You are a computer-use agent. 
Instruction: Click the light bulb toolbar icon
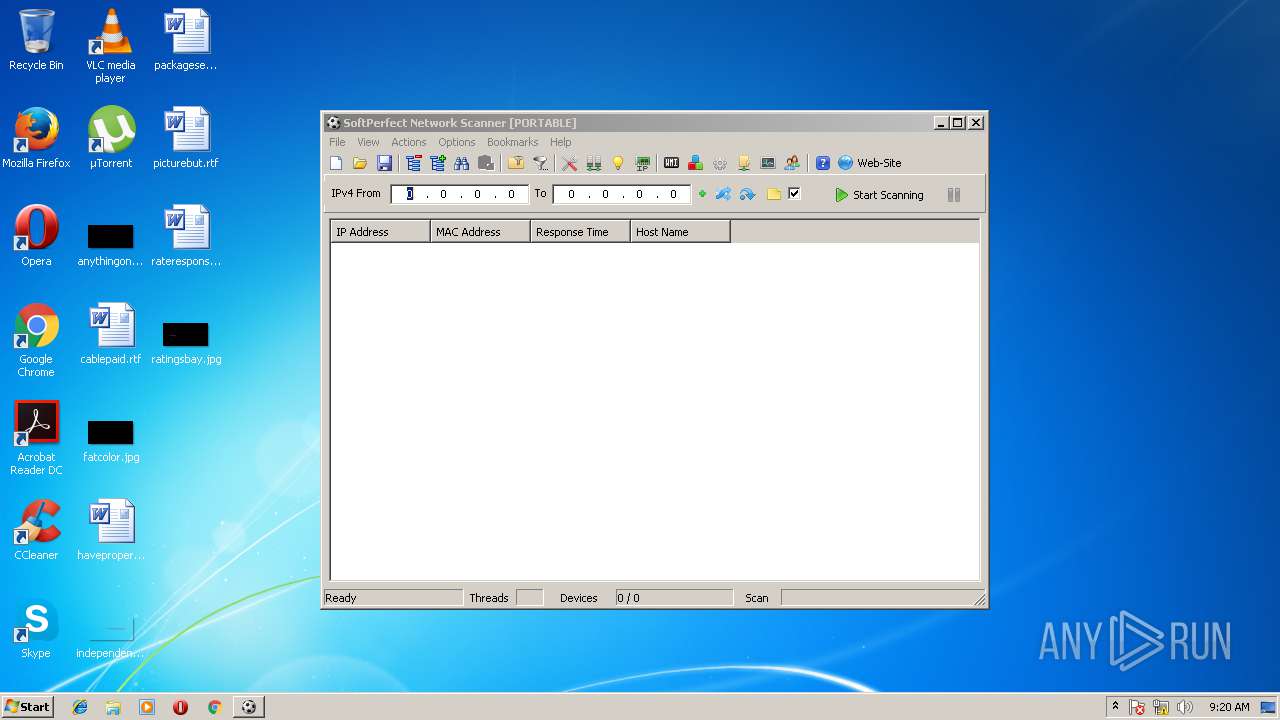point(618,163)
